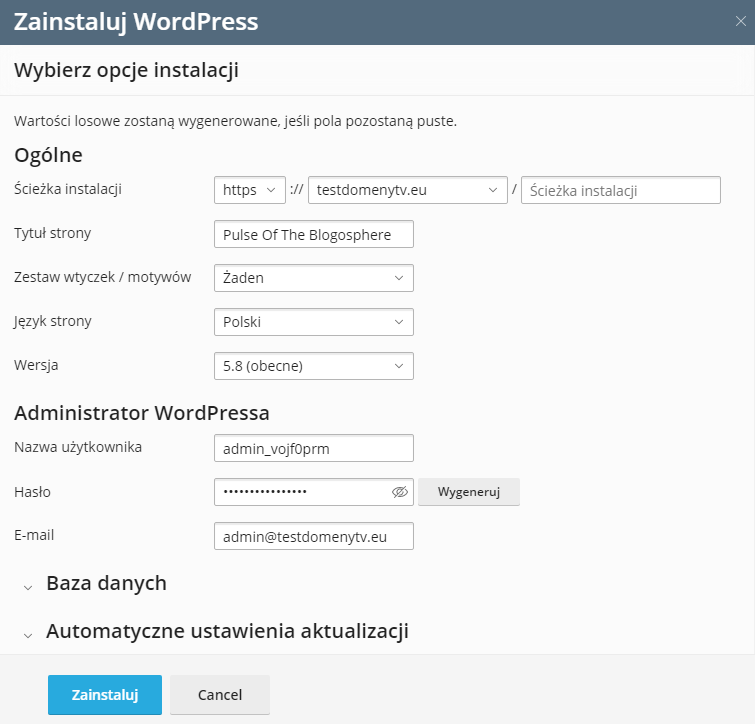Toggle password visibility eye icon

[x=400, y=491]
